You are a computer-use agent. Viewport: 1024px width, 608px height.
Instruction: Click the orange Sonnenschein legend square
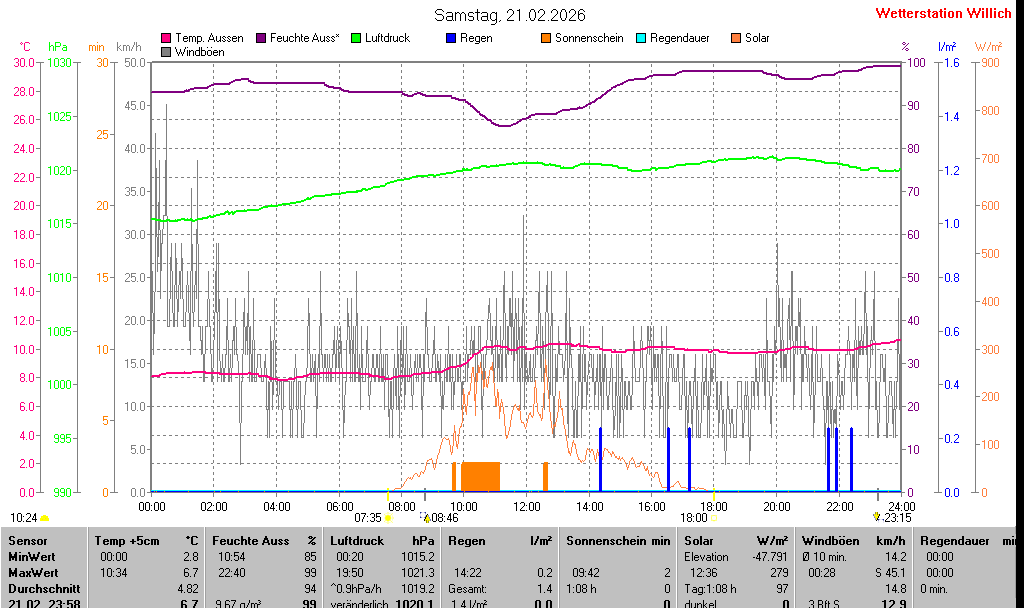point(546,38)
